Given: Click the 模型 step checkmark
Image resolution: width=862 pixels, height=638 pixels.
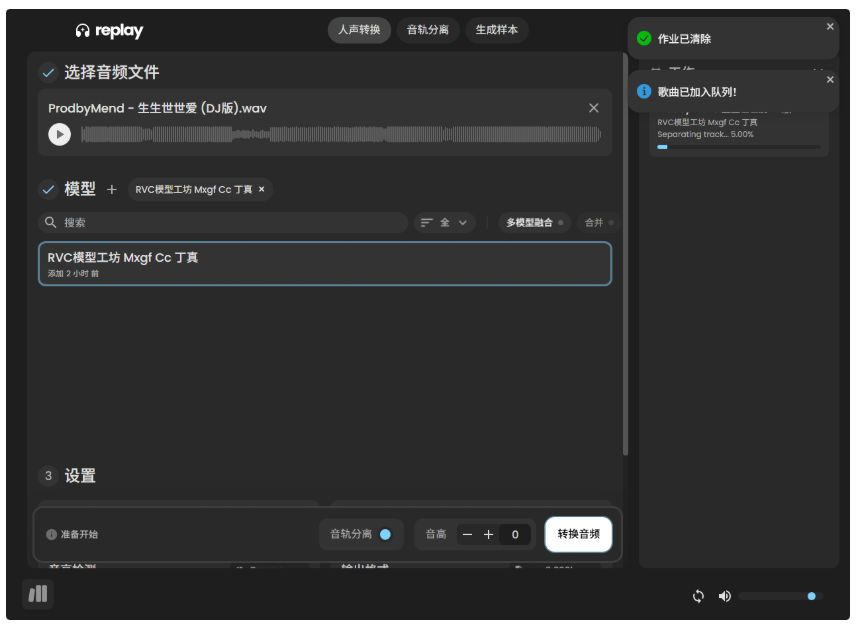Looking at the screenshot, I should [48, 190].
